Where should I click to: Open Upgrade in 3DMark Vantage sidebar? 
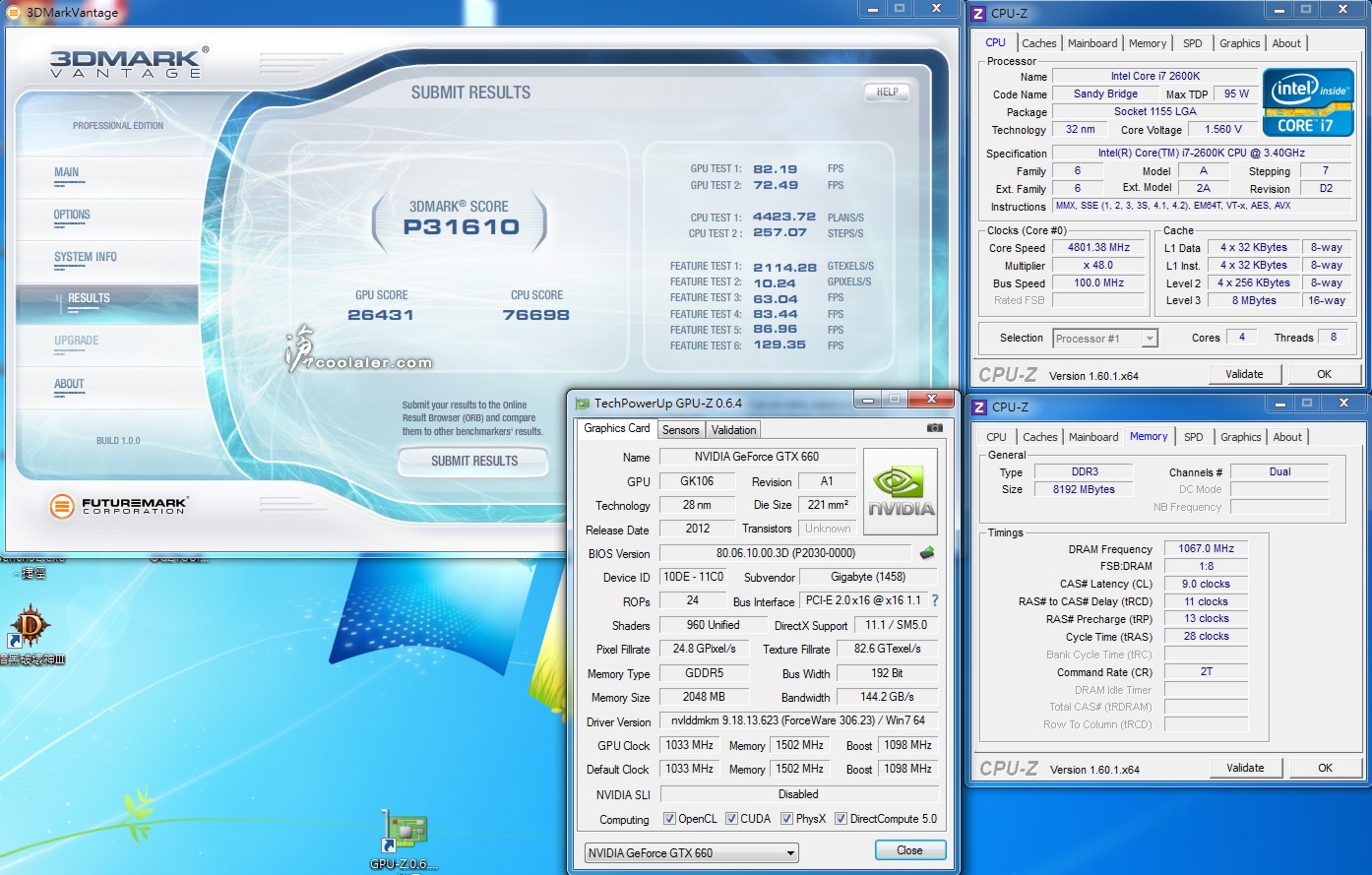[77, 341]
